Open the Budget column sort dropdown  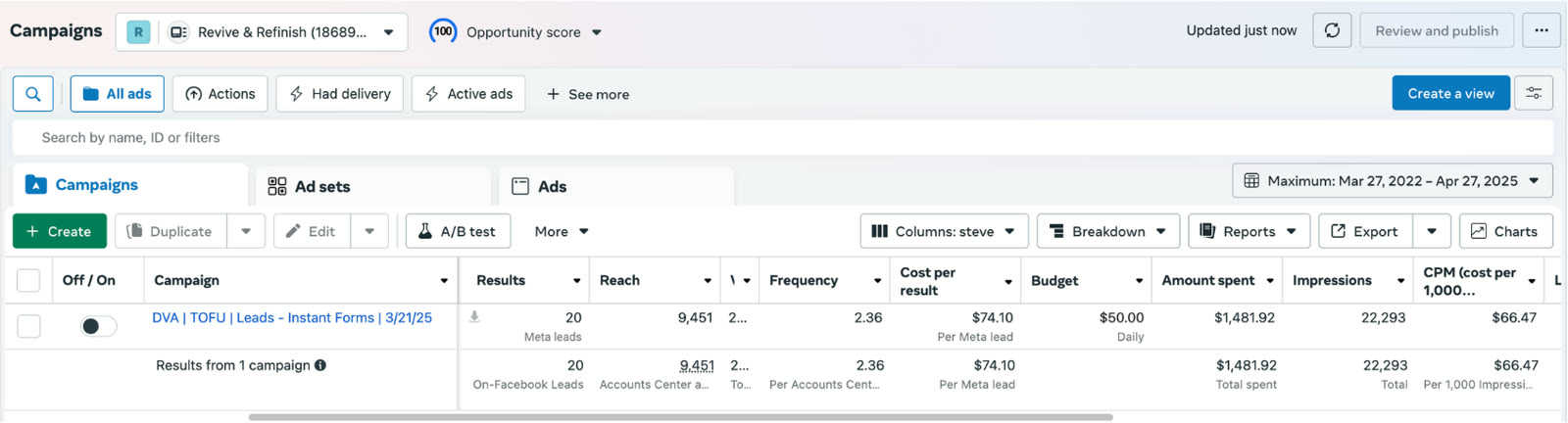click(1139, 281)
